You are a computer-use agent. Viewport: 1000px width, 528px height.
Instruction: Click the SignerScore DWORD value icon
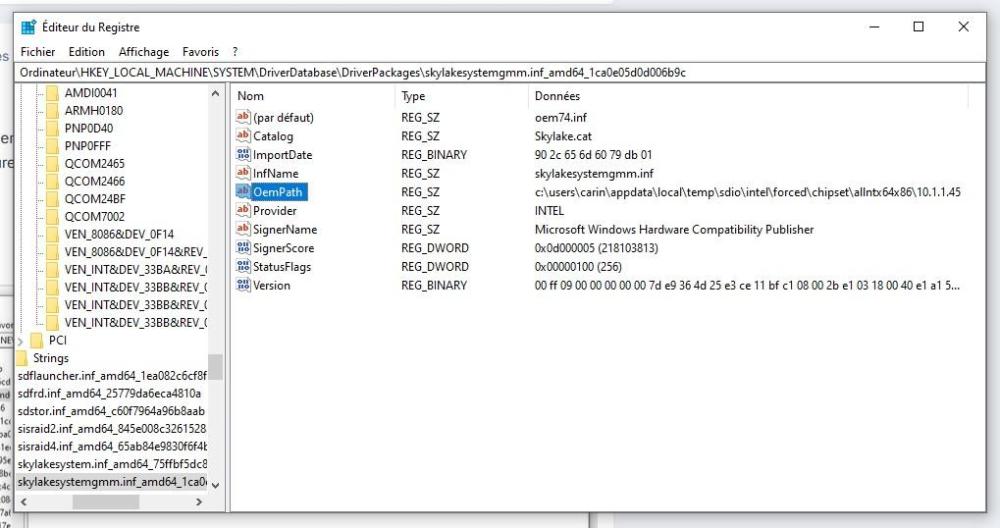pos(243,247)
